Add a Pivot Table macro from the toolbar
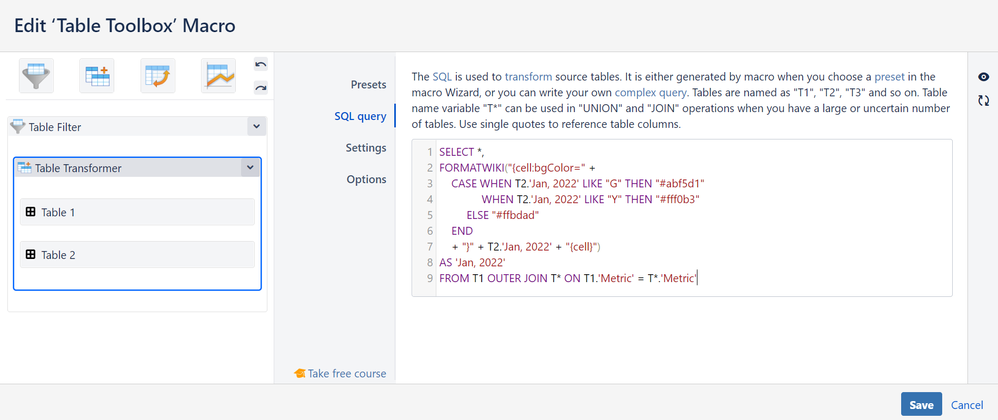Viewport: 998px width, 420px height. coord(158,76)
